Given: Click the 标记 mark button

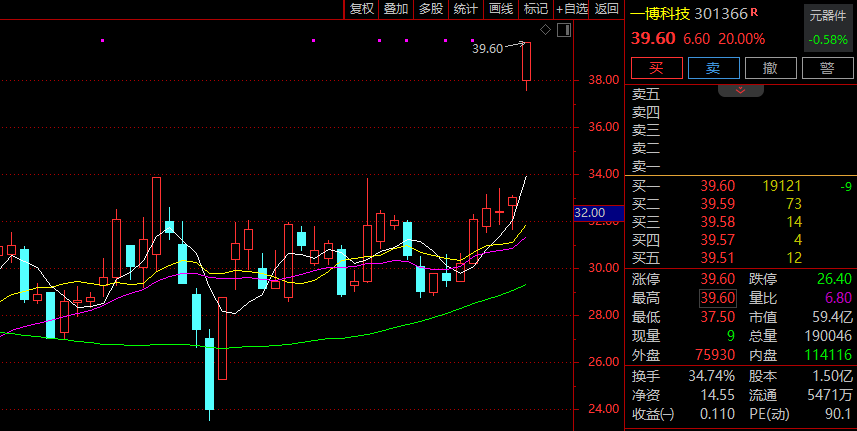Looking at the screenshot, I should click(535, 9).
